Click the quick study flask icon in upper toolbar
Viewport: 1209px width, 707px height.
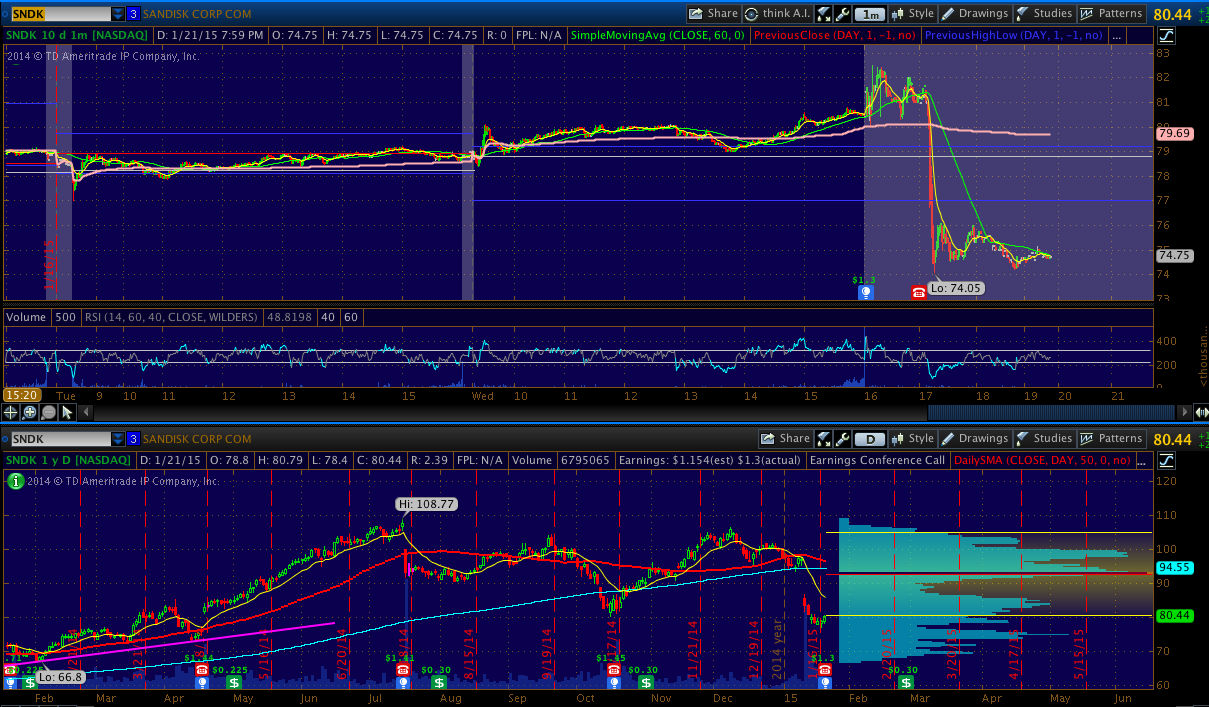[824, 14]
